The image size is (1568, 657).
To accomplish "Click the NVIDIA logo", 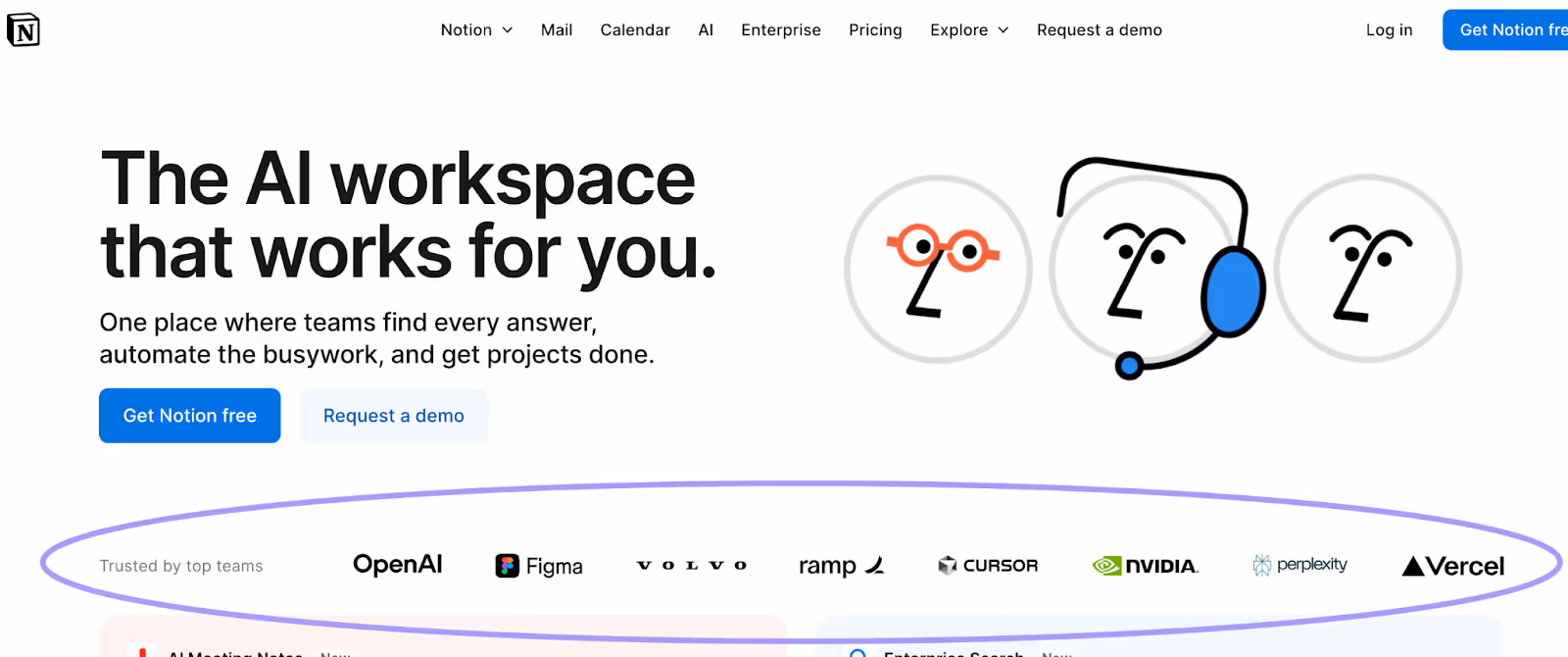I will 1145,566.
